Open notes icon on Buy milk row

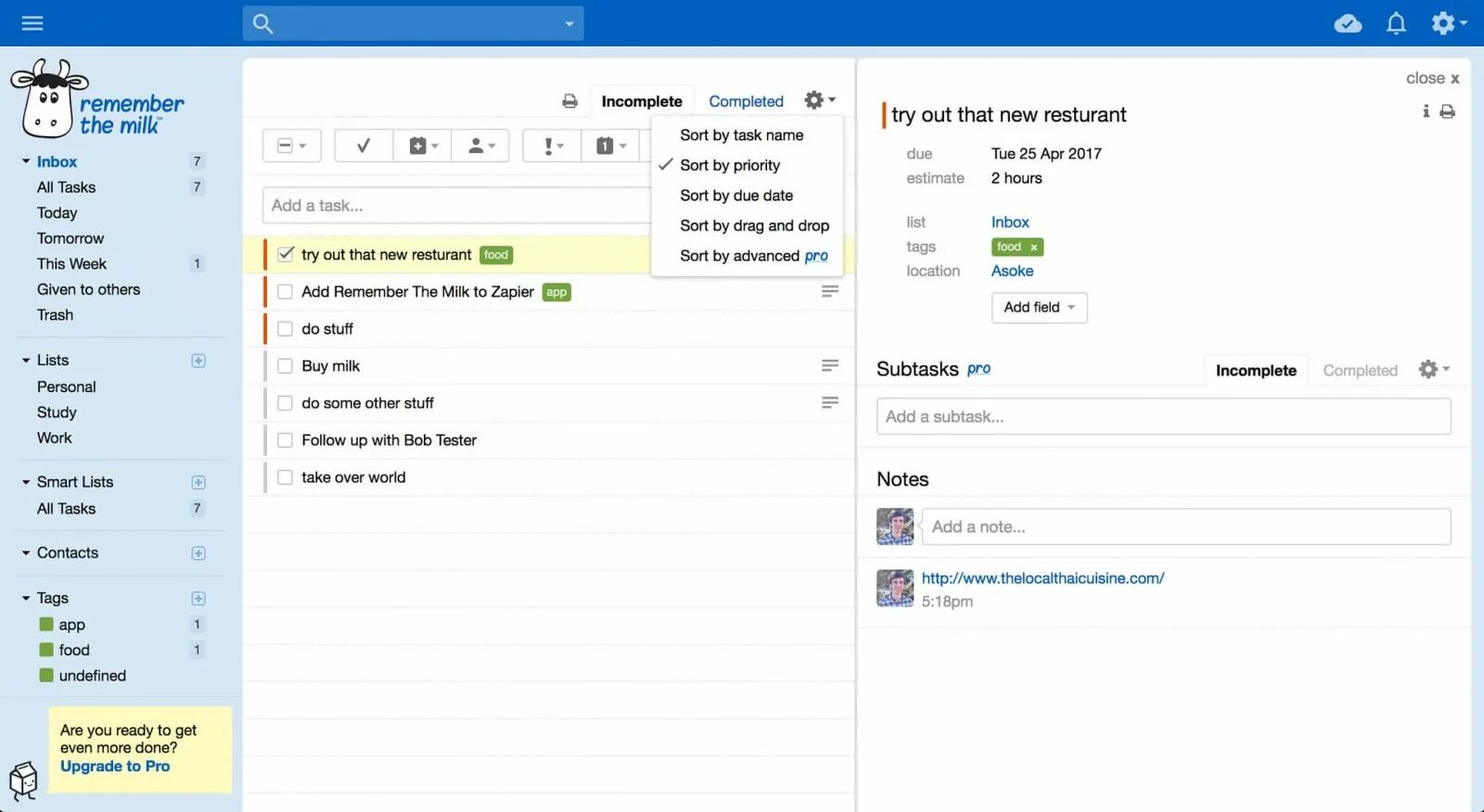click(830, 365)
